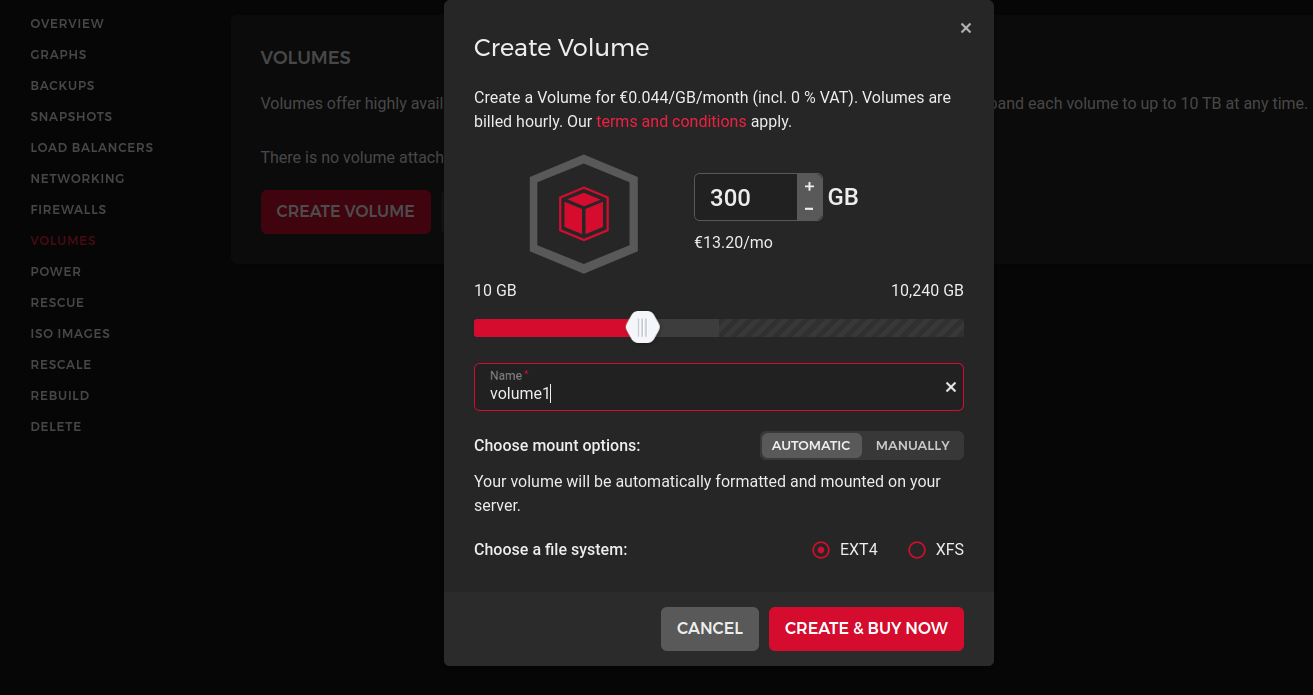Cancel the volume creation
1313x695 pixels.
point(709,628)
